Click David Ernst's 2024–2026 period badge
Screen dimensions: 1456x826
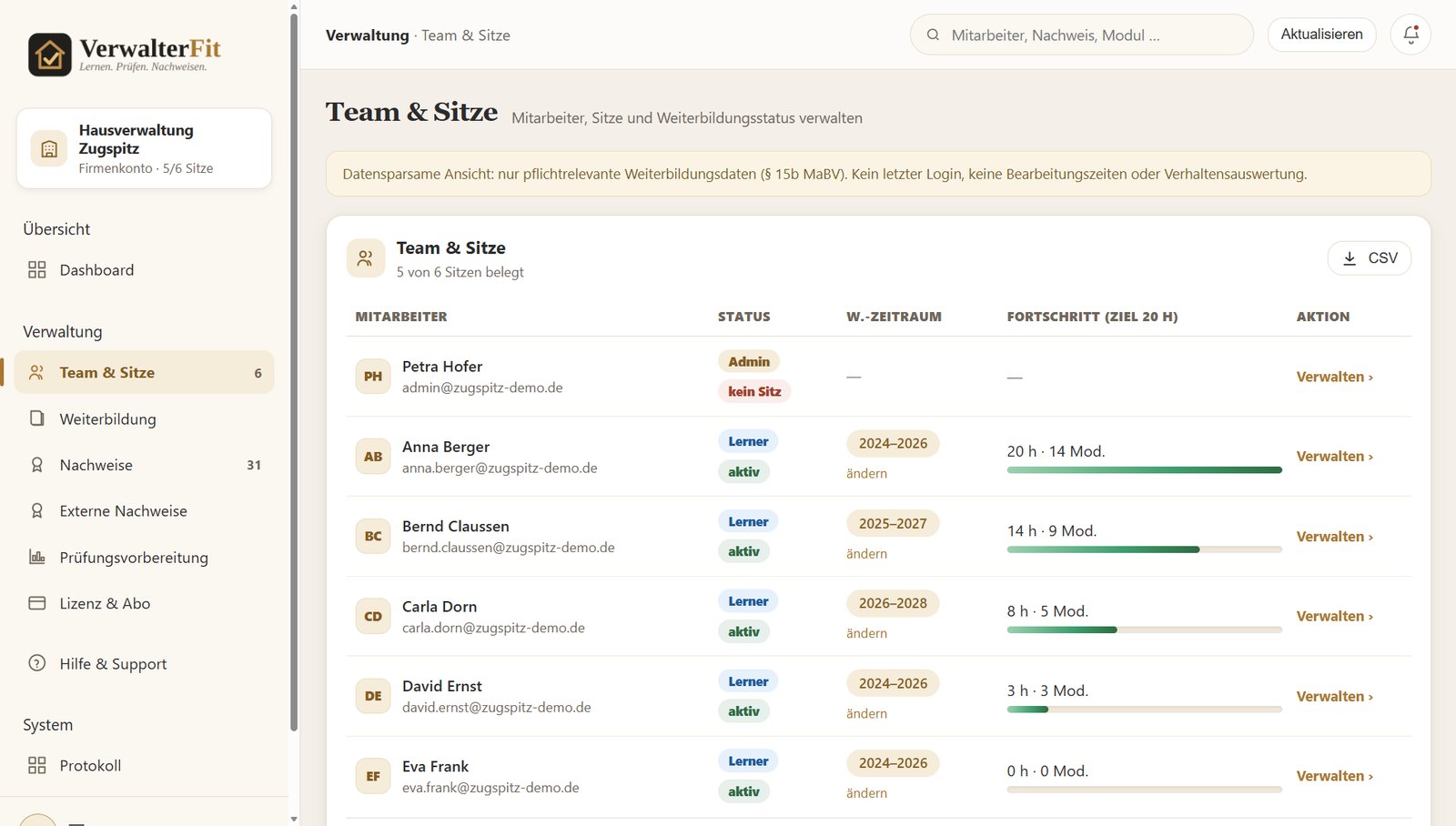[893, 683]
